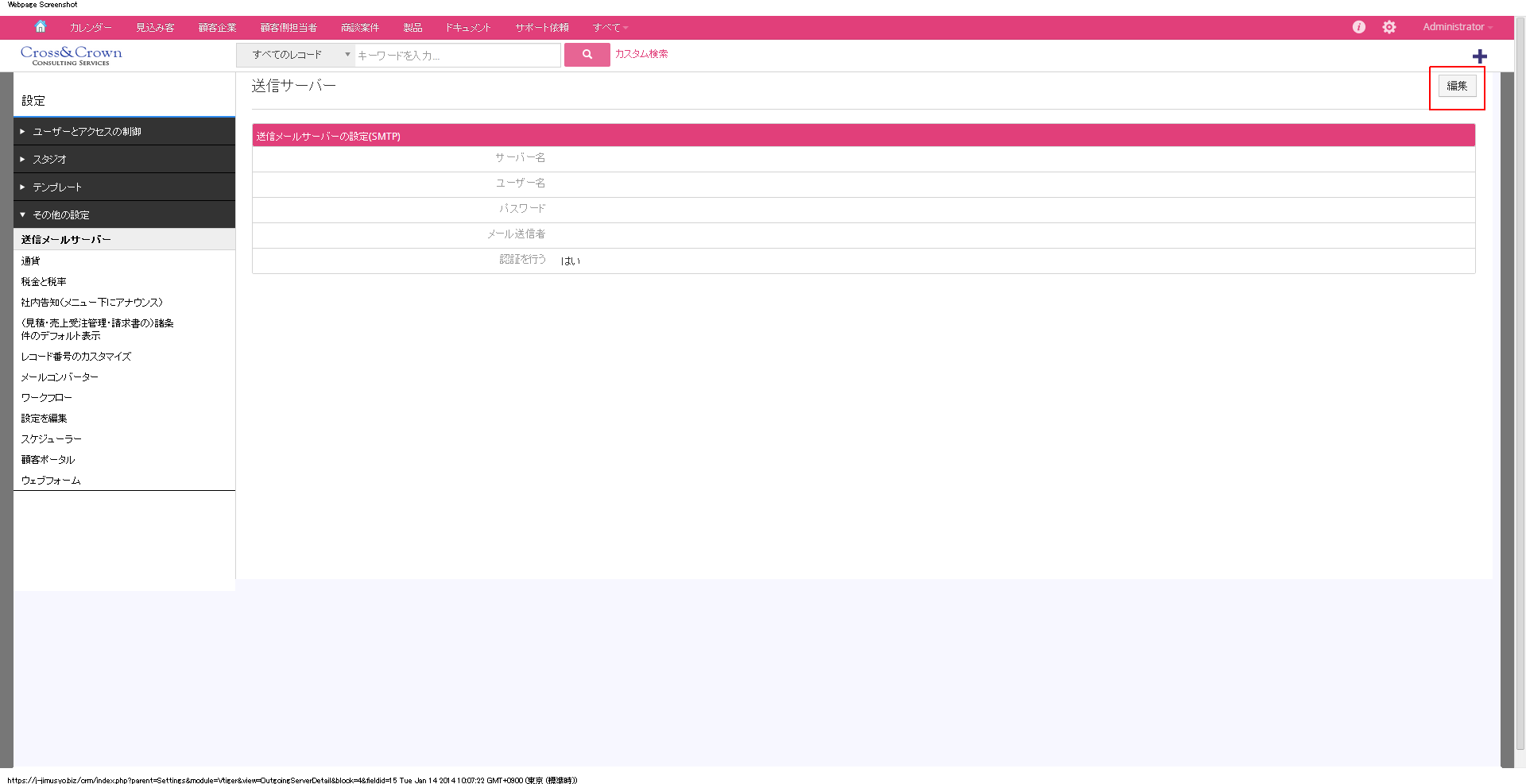The width and height of the screenshot is (1526, 784).
Task: Select ワークフロー in settings sidebar
Action: (46, 398)
